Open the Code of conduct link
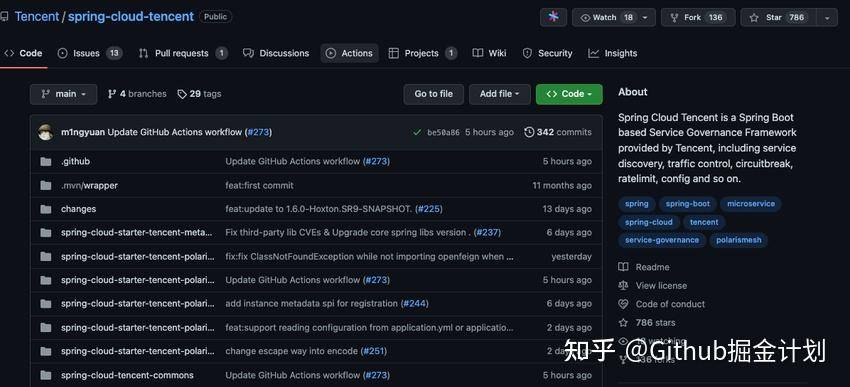The height and width of the screenshot is (387, 850). click(x=671, y=304)
